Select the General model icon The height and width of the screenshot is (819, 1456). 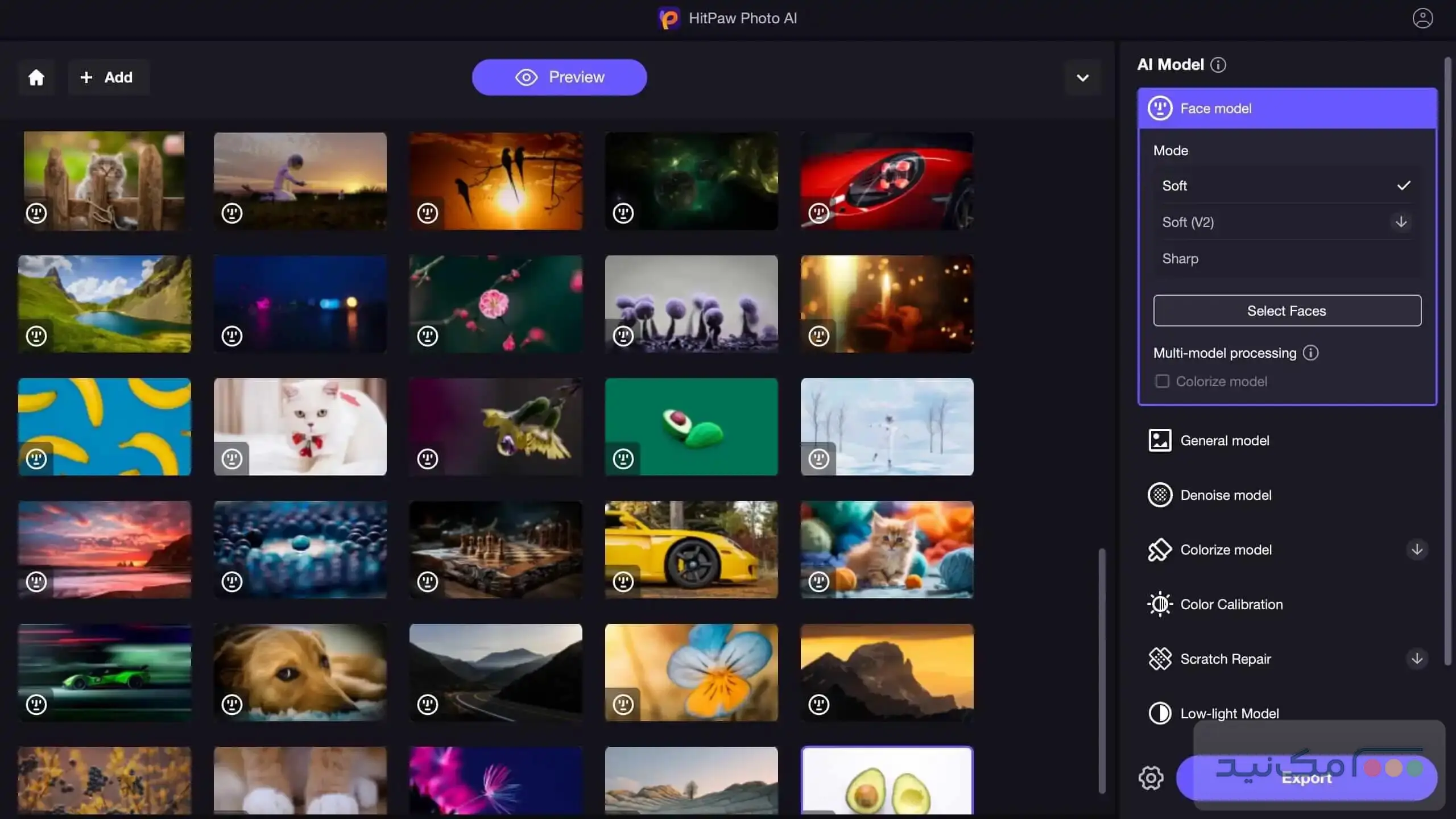[x=1160, y=440]
